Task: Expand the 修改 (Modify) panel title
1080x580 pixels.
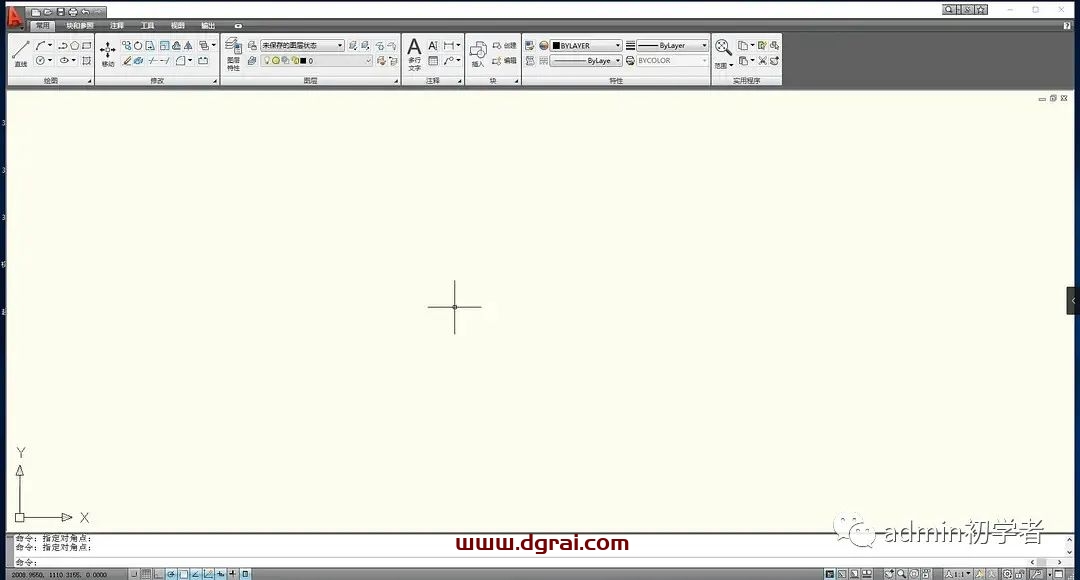Action: pos(157,81)
